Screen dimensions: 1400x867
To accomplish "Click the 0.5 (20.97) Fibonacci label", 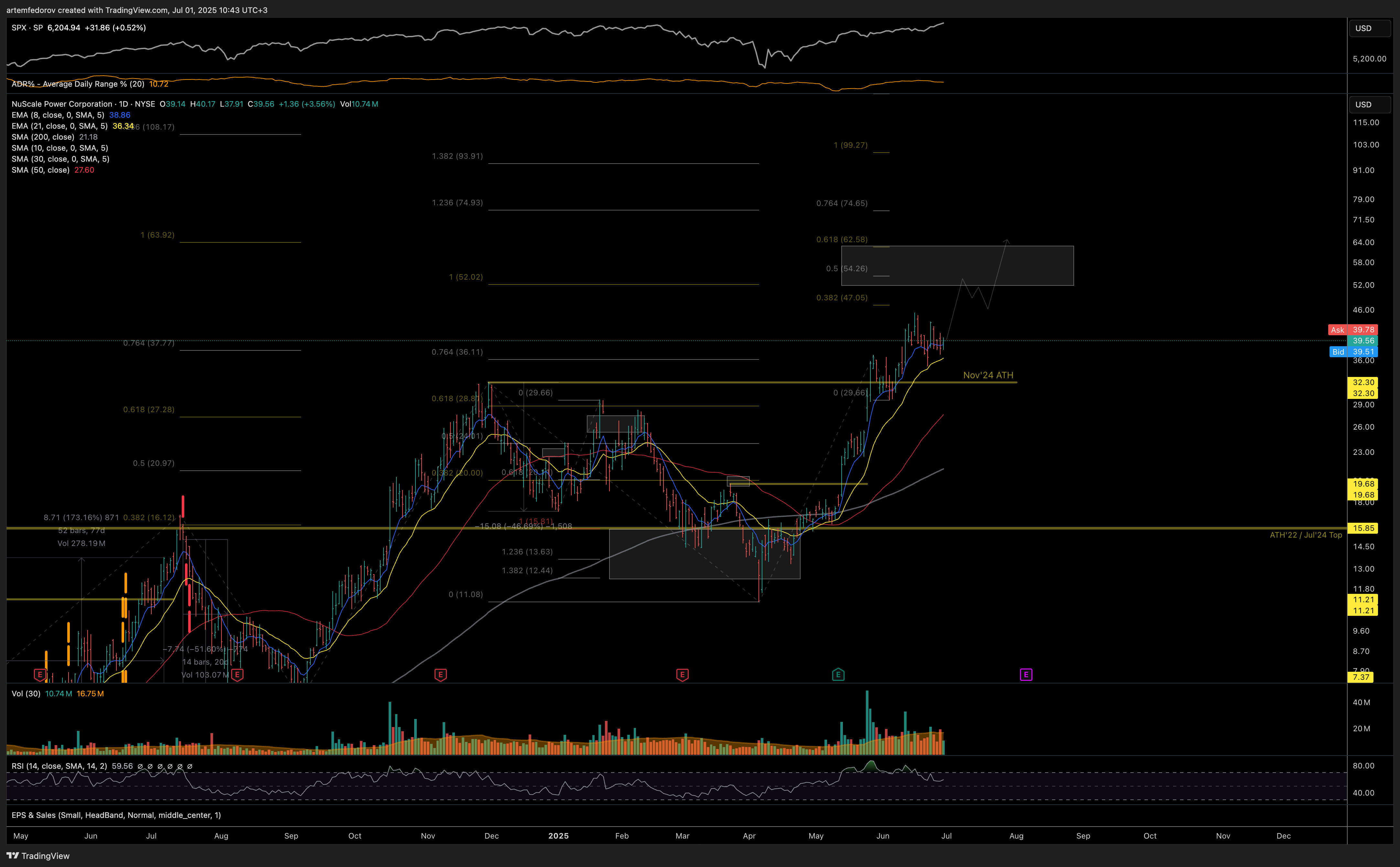I will (153, 463).
